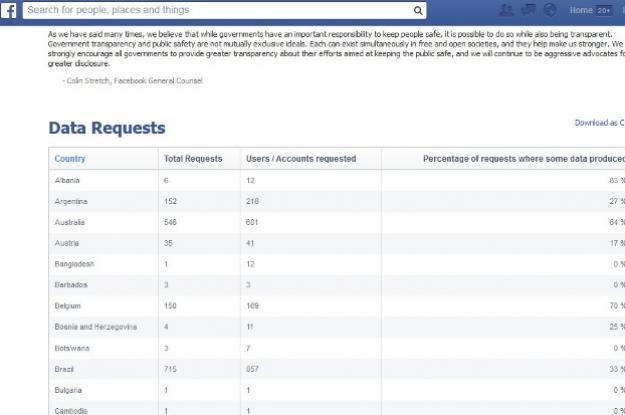Select the Albania row name
Viewport: 625px width, 415px height.
click(x=67, y=181)
